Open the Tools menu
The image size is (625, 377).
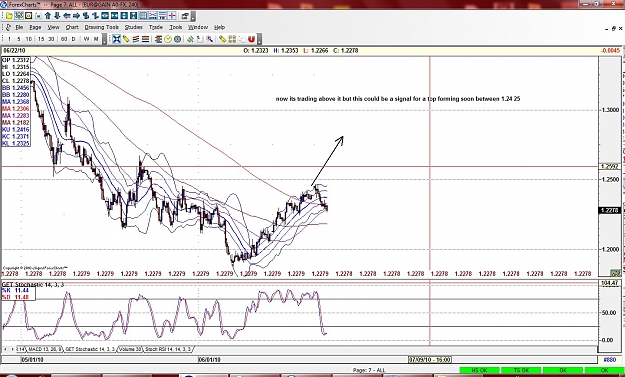176,27
